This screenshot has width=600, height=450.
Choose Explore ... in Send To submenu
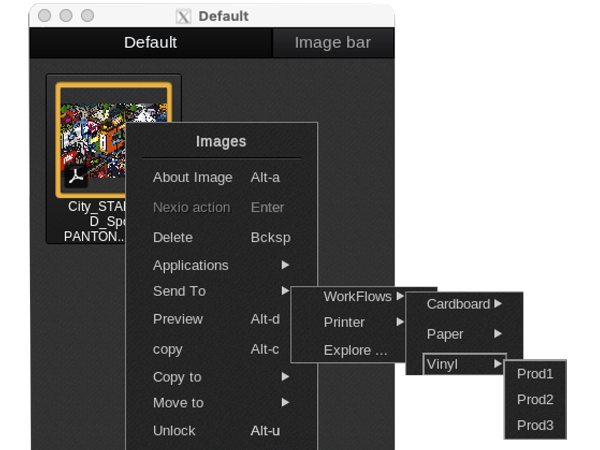(356, 350)
